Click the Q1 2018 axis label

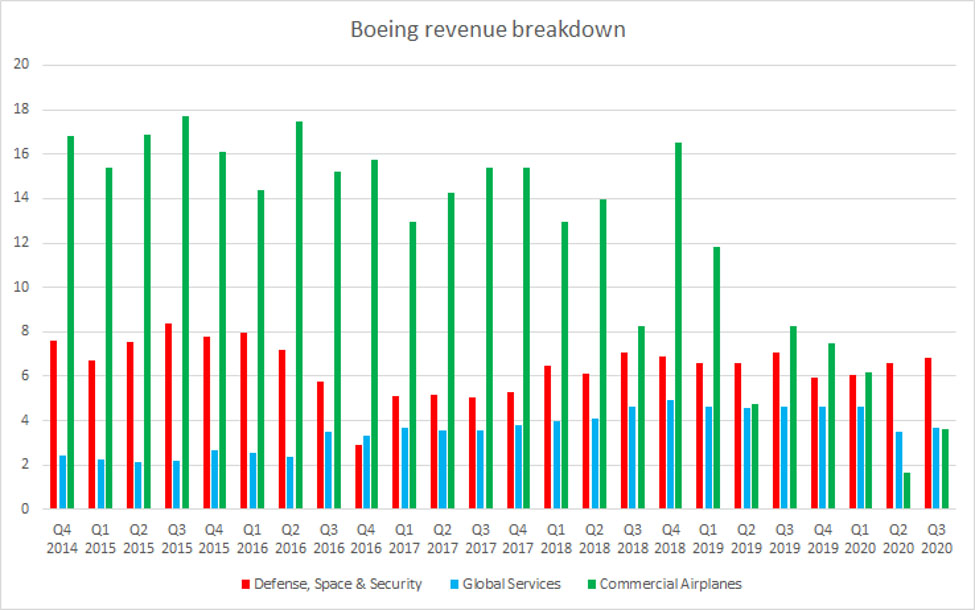(x=556, y=539)
